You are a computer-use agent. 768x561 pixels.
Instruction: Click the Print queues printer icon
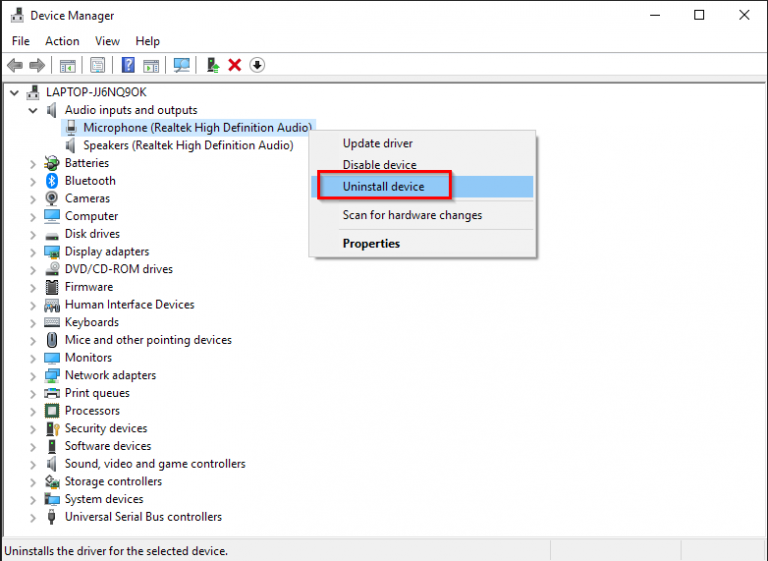point(51,393)
